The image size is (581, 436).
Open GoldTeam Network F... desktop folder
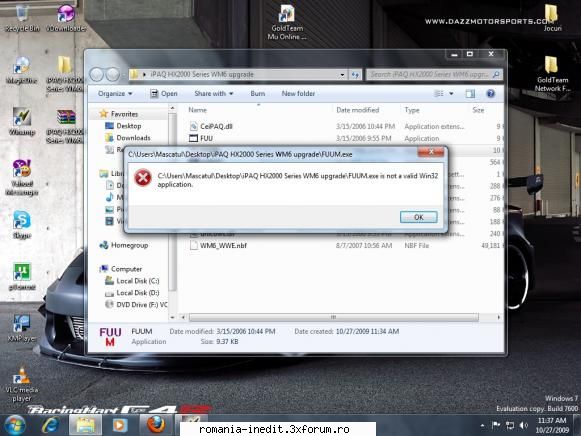[552, 74]
